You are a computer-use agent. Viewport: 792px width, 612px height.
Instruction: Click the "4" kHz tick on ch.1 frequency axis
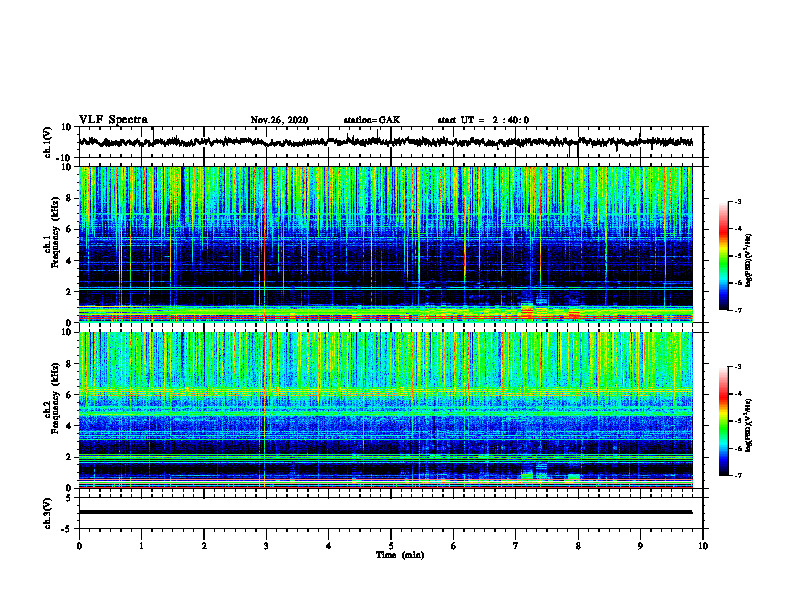point(70,261)
